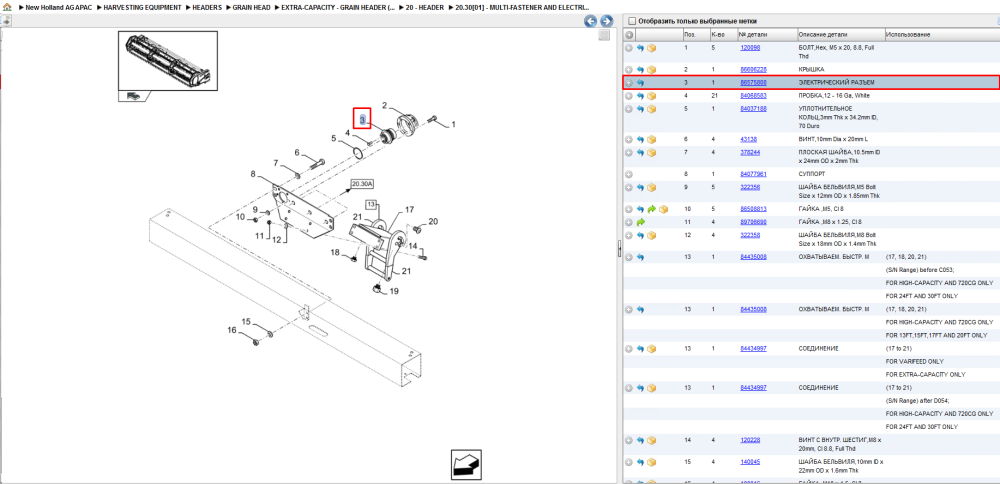Open the EXTRA-CAPACITY - GRAIN HEADER breadcrumb
Viewport: 1000px width, 484px height.
click(338, 7)
